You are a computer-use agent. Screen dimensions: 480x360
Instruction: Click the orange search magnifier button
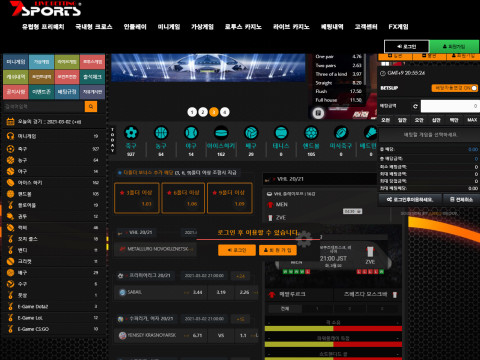(x=91, y=107)
